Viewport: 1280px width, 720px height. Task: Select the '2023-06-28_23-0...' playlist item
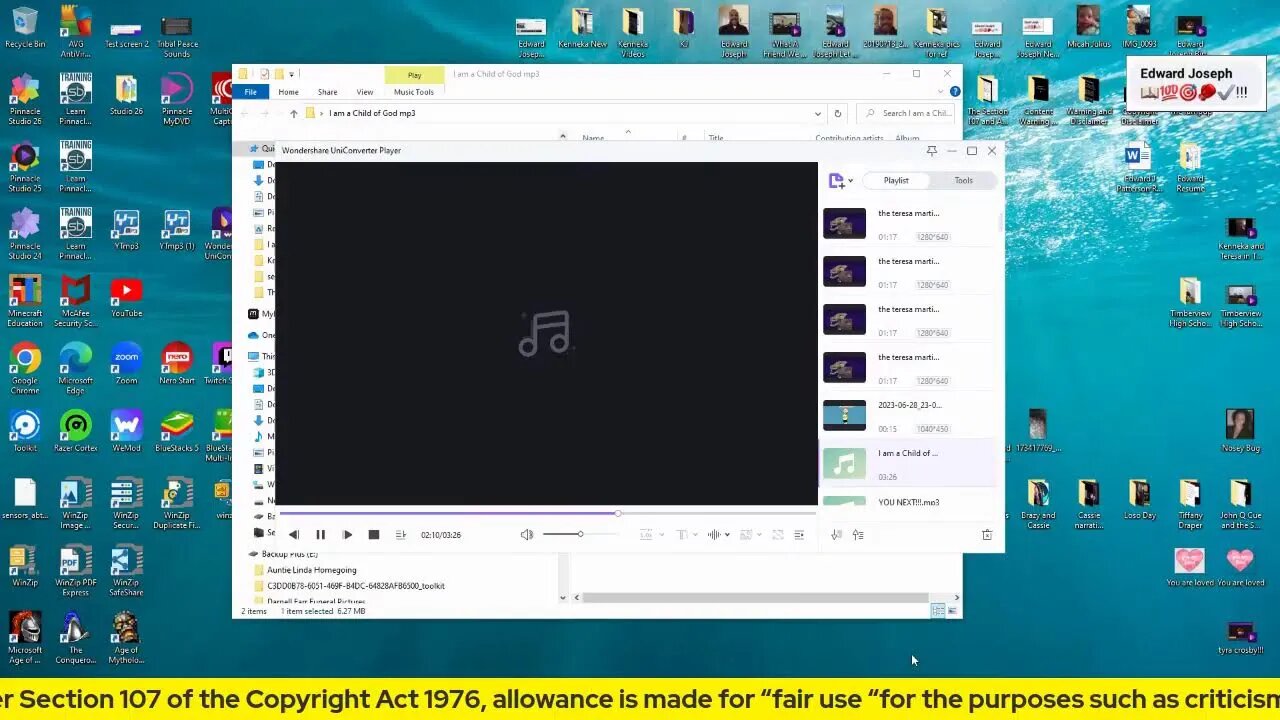point(908,416)
